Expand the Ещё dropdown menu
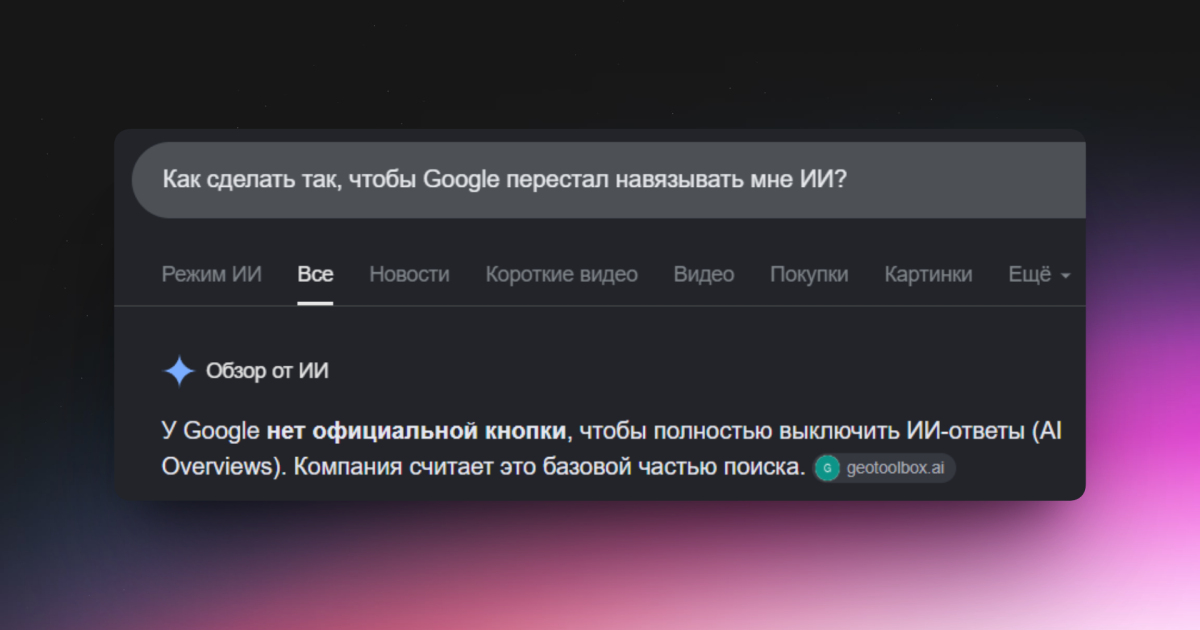The width and height of the screenshot is (1200, 630). [1039, 274]
